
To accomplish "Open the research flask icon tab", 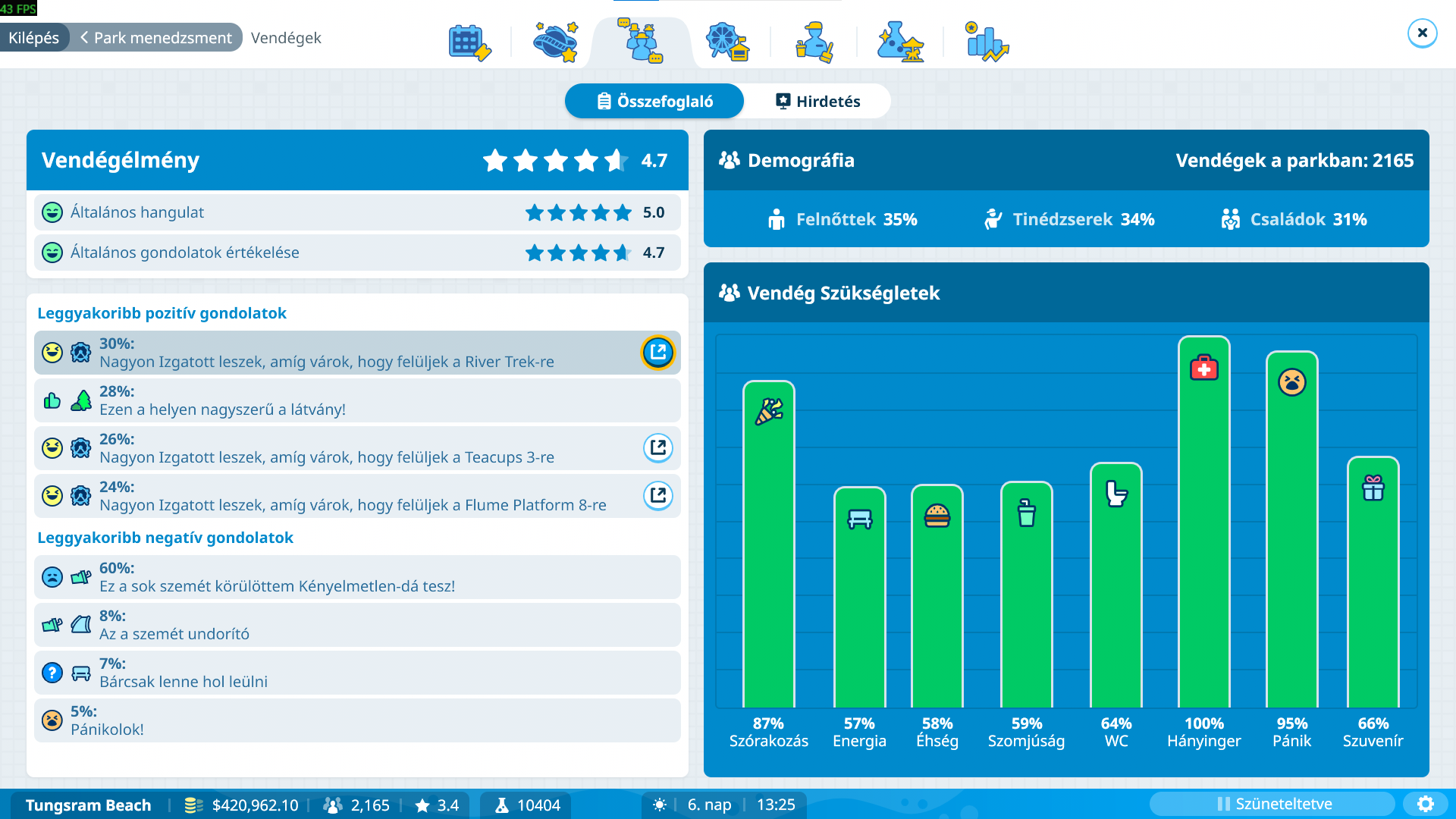I will click(899, 42).
